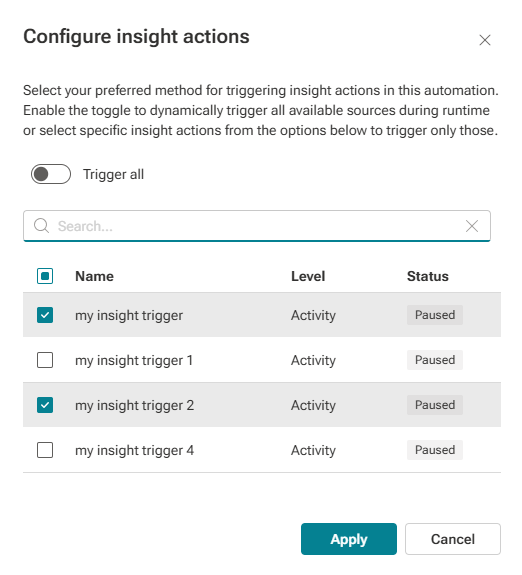
Task: Check the my insight trigger 4 checkbox
Action: [x=45, y=450]
